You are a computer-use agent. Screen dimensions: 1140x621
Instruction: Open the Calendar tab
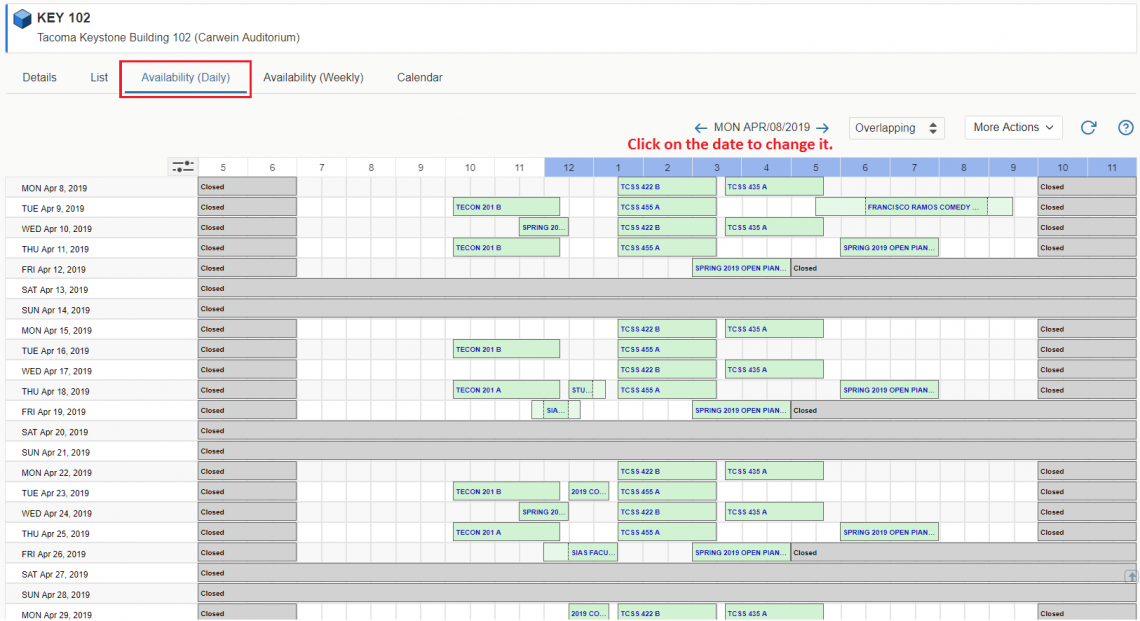419,78
